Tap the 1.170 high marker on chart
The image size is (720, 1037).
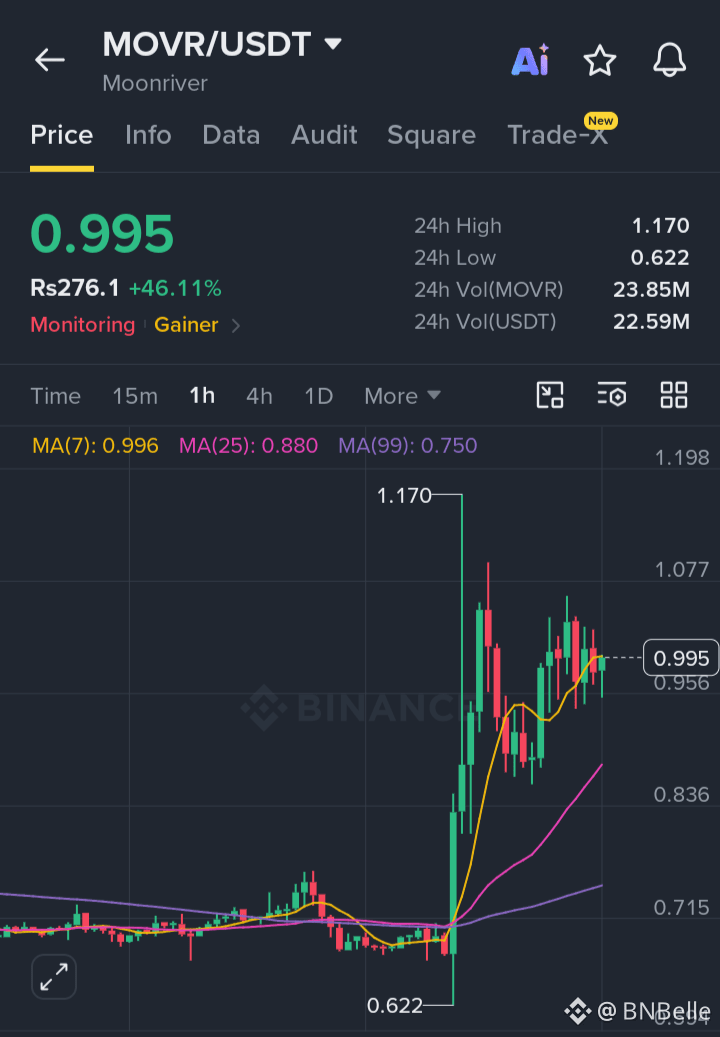click(x=403, y=495)
